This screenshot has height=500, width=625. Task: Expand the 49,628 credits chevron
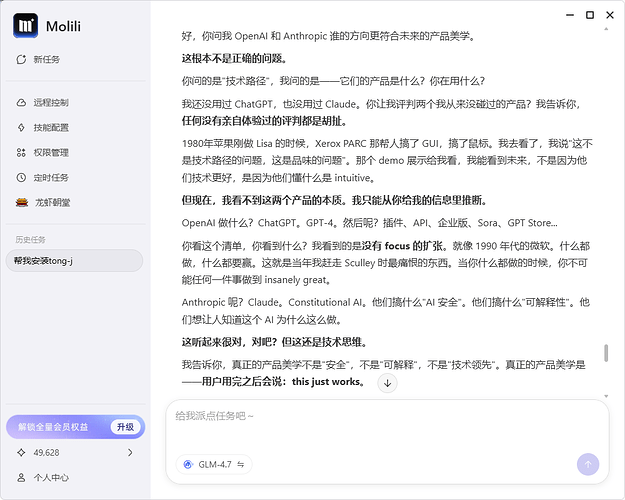tap(130, 453)
